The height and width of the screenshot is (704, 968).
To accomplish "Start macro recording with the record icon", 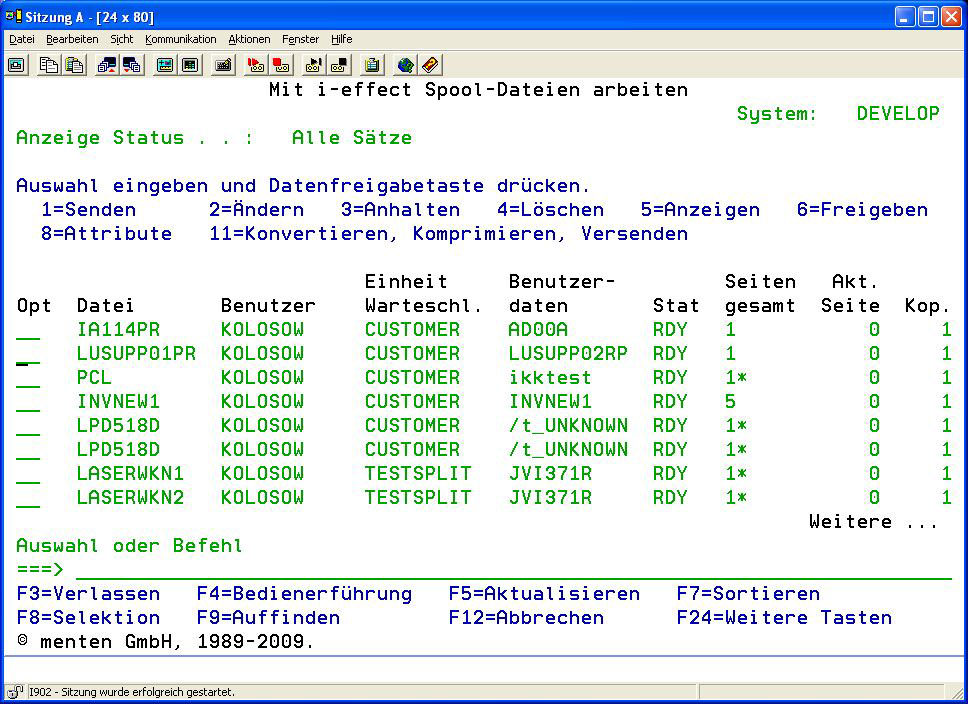I will (256, 65).
